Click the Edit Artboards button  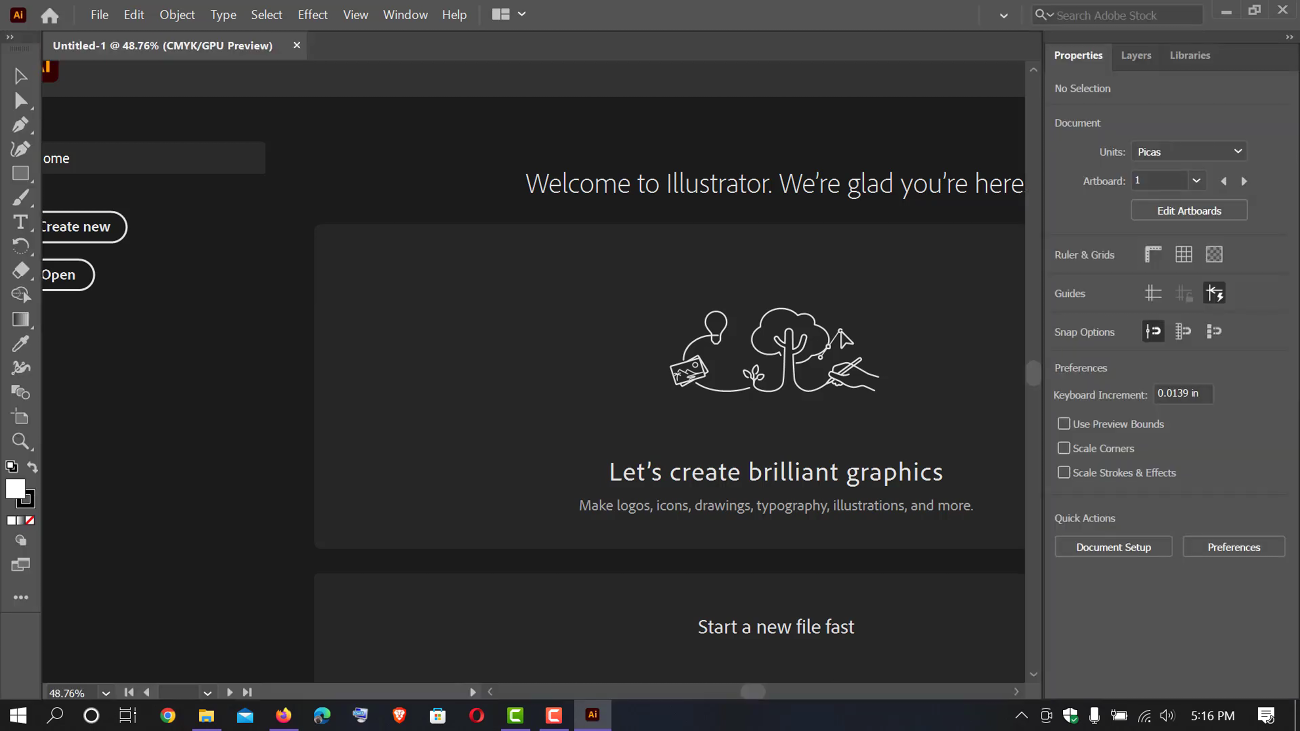tap(1189, 211)
